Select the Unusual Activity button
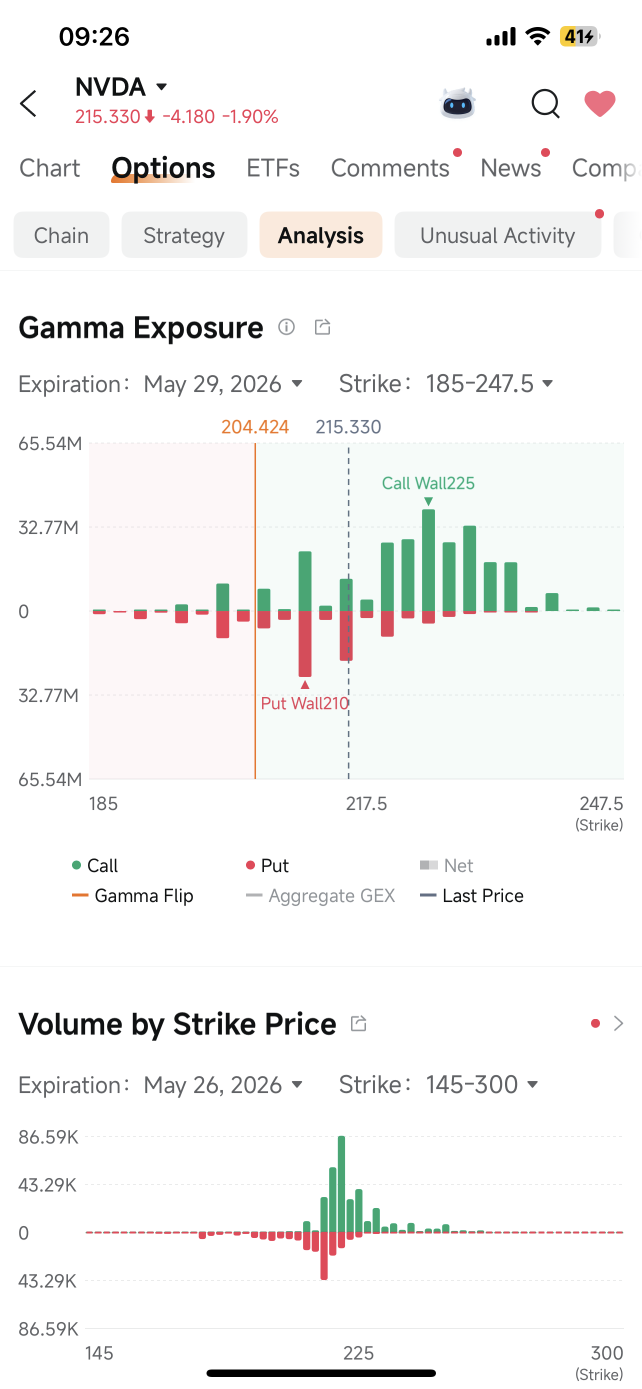Viewport: 642px width, 1389px height. [497, 236]
